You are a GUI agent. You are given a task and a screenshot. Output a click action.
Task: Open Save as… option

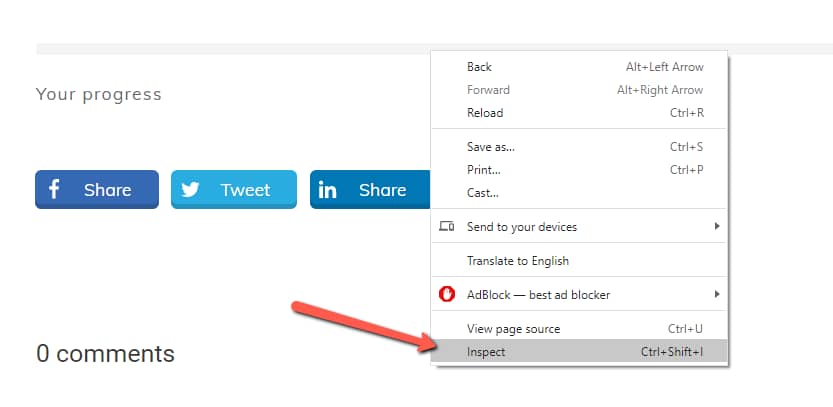[490, 147]
